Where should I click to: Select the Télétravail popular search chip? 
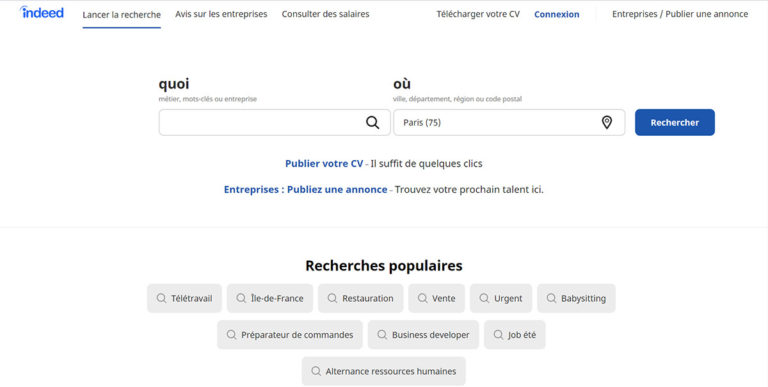pos(185,298)
